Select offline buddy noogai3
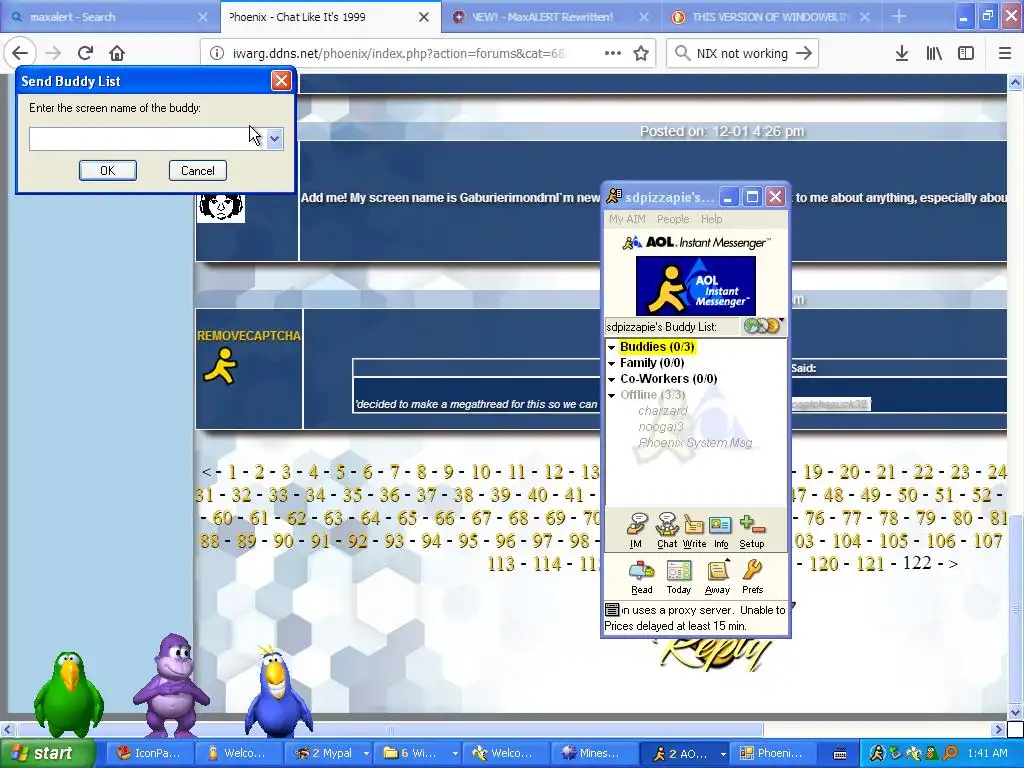Viewport: 1024px width, 768px height. (x=661, y=426)
